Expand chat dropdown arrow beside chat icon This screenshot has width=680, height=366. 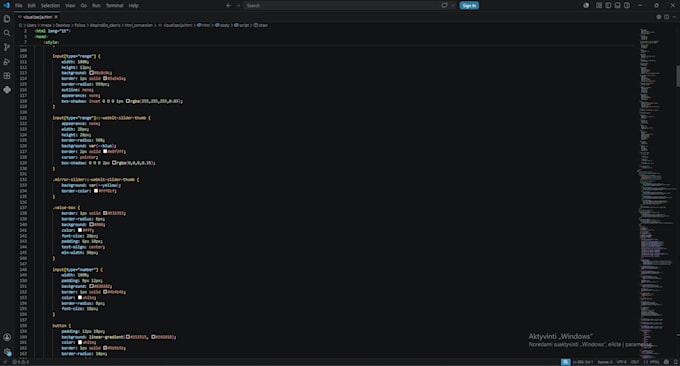coord(452,6)
